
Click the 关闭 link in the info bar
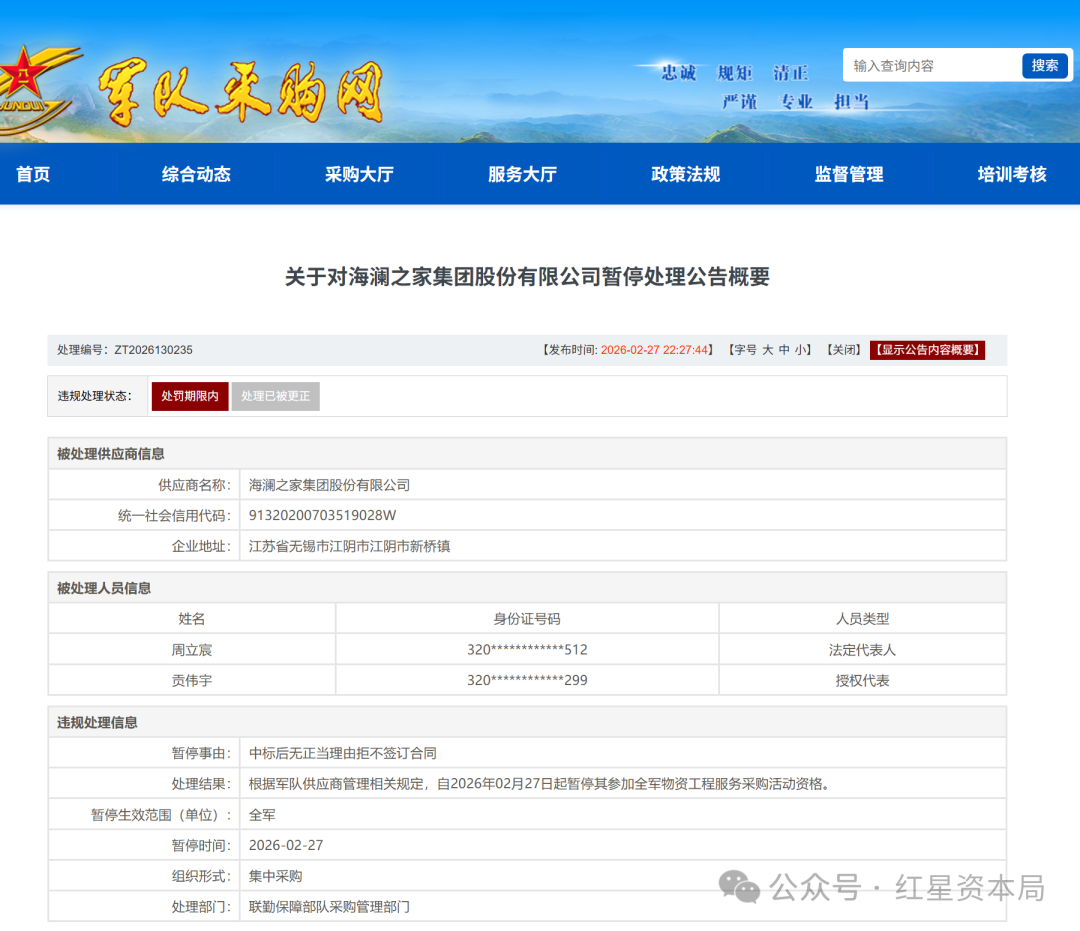(x=844, y=350)
